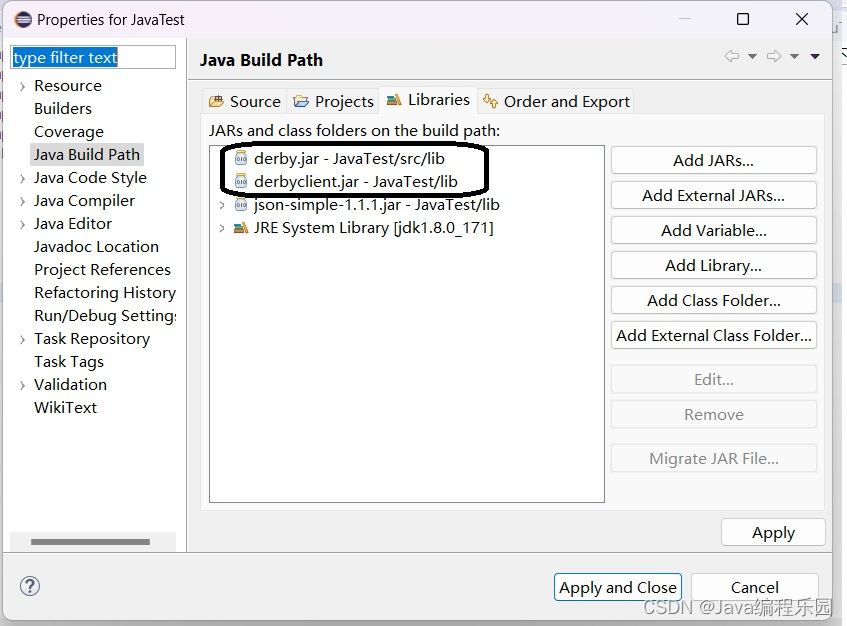Expand the Java Editor node
The image size is (847, 626).
point(22,224)
